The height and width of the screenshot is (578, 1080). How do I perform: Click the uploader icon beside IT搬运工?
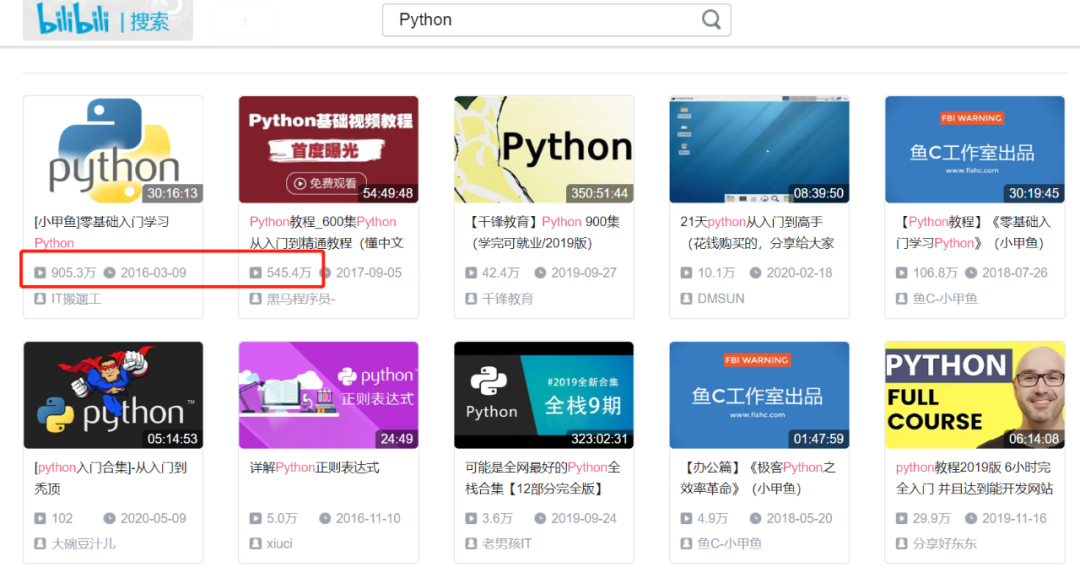(x=40, y=299)
